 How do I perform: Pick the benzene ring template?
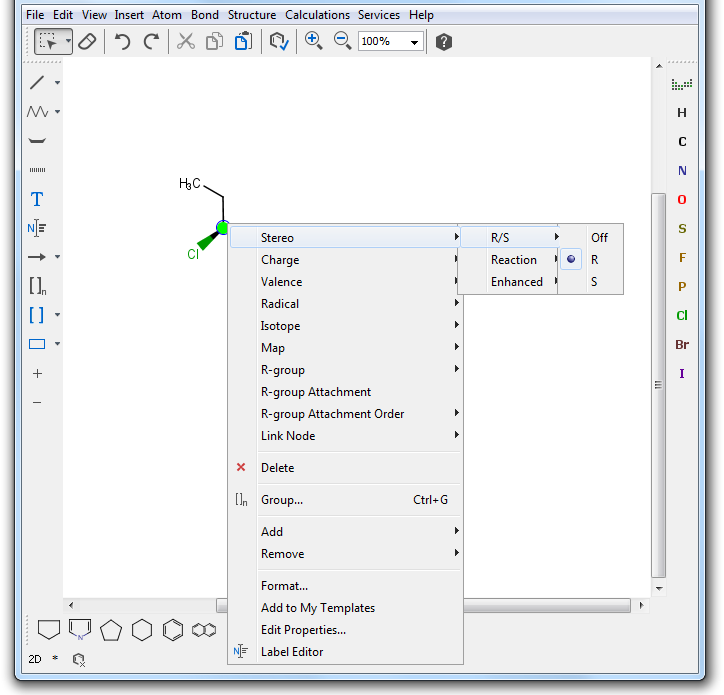pyautogui.click(x=173, y=630)
